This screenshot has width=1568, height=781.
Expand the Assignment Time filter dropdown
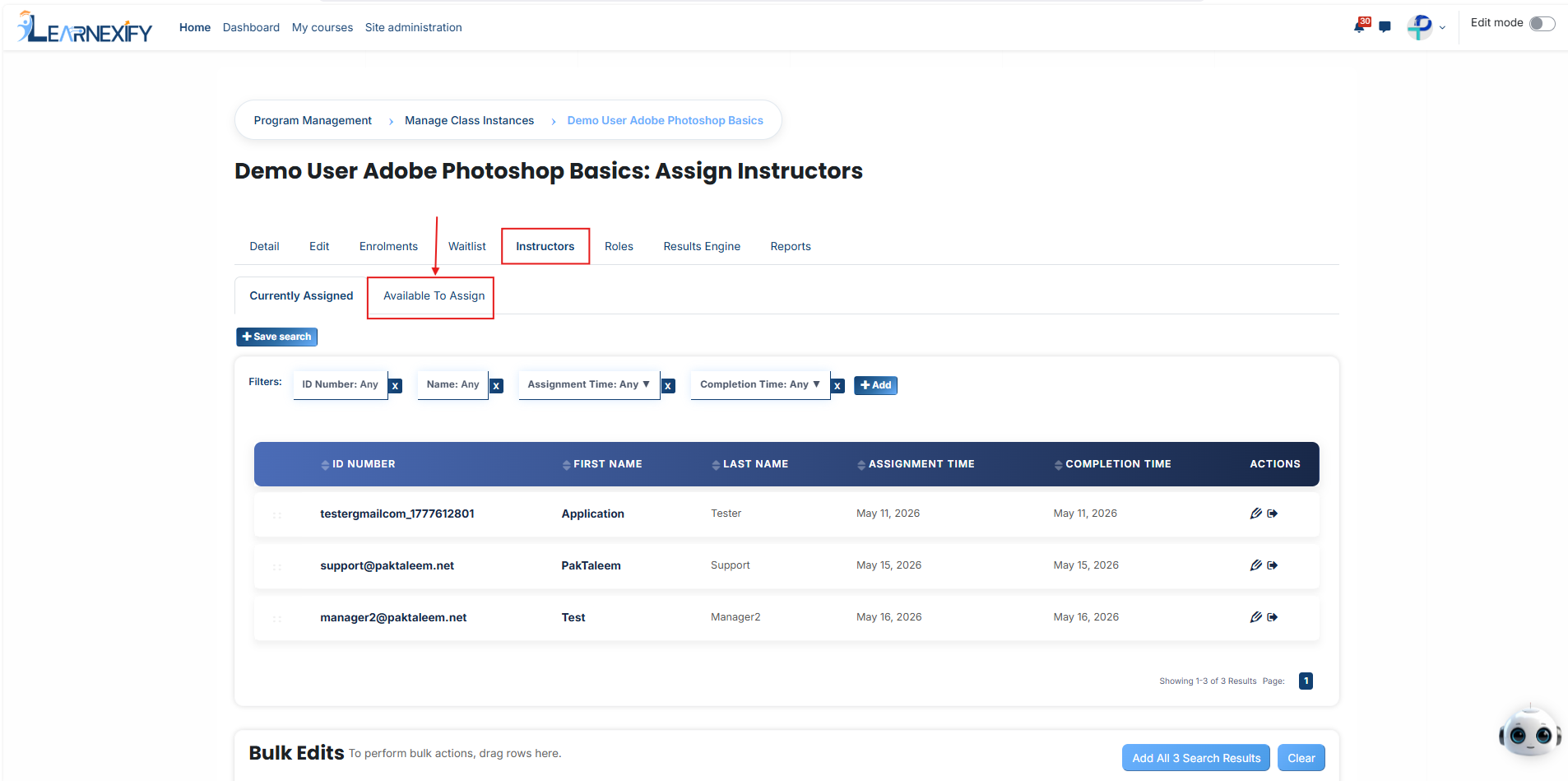coord(589,384)
